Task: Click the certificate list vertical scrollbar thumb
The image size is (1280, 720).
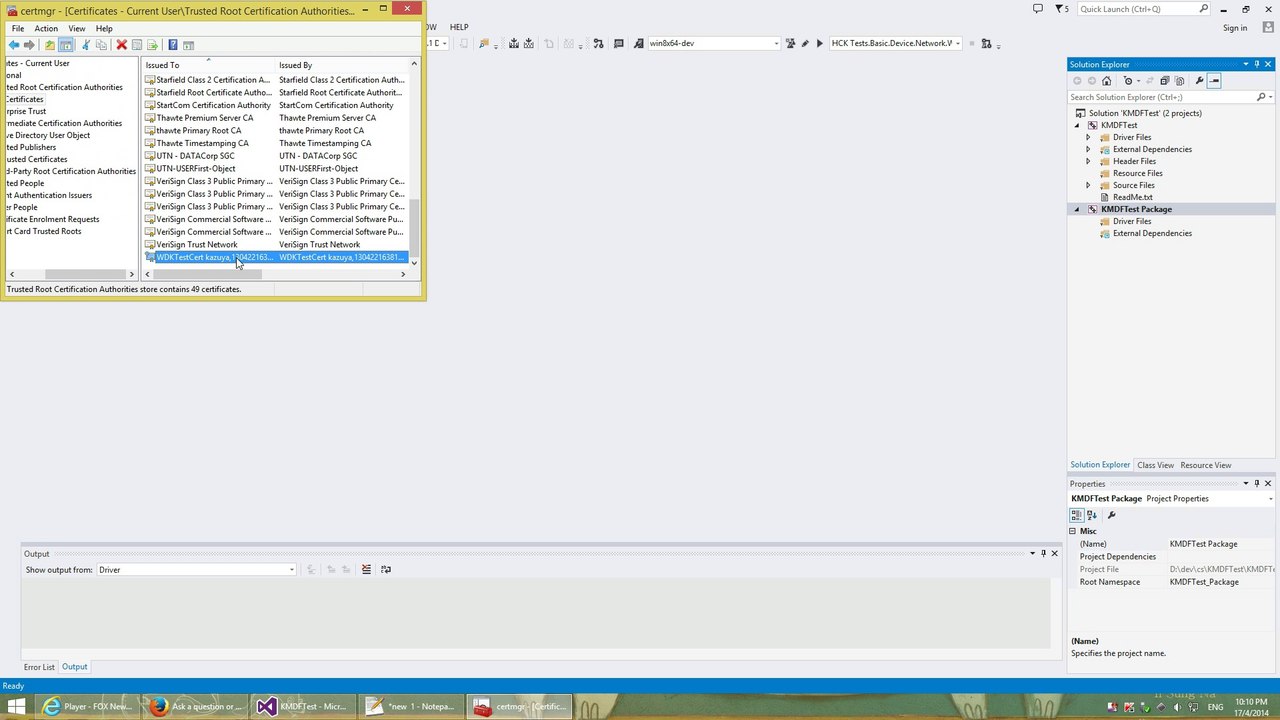Action: click(x=414, y=227)
